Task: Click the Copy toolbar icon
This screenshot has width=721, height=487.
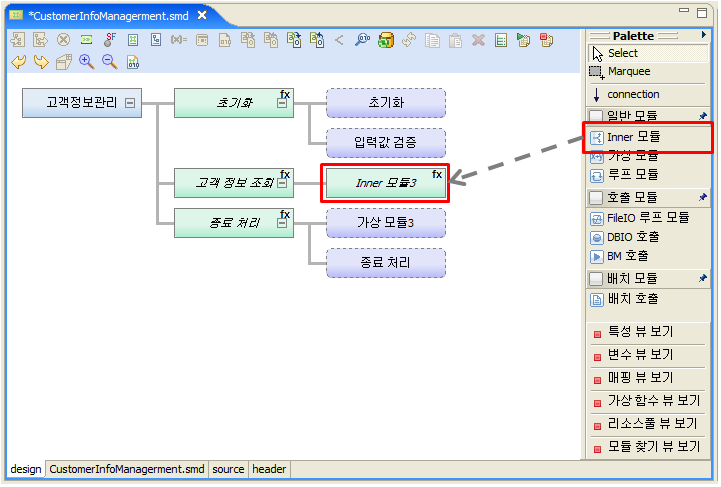Action: click(x=432, y=40)
